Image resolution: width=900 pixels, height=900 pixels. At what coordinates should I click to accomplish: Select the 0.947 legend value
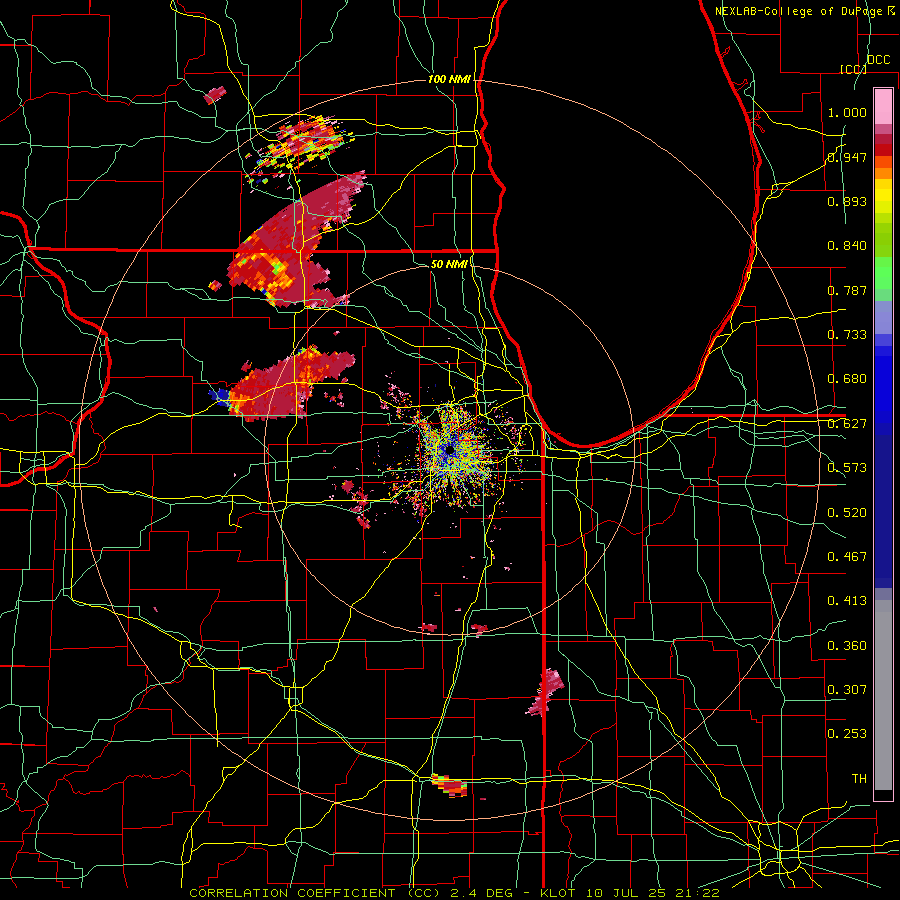click(x=847, y=157)
